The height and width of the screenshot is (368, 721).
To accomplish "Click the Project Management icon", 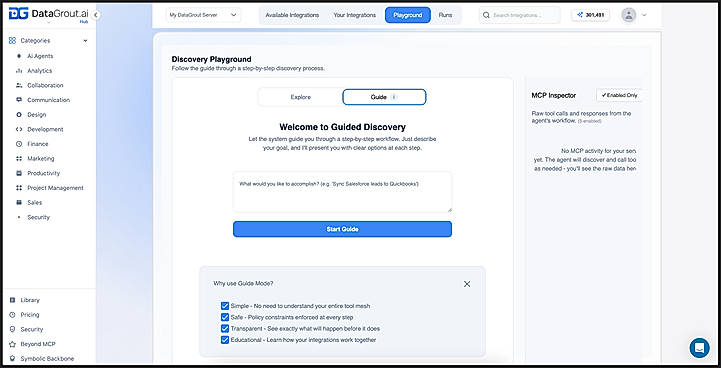I will pos(19,188).
